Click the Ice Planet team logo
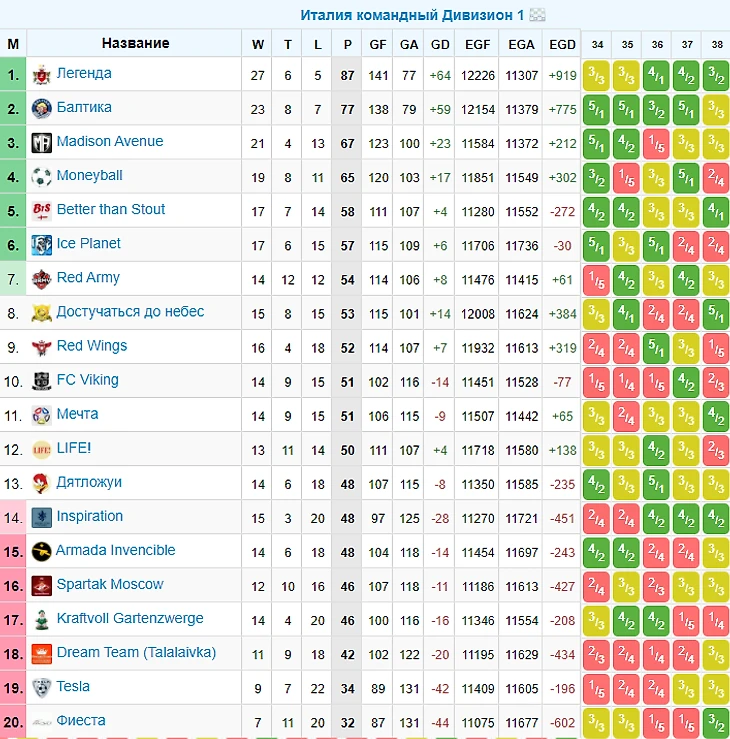The width and height of the screenshot is (730, 739). pyautogui.click(x=41, y=245)
